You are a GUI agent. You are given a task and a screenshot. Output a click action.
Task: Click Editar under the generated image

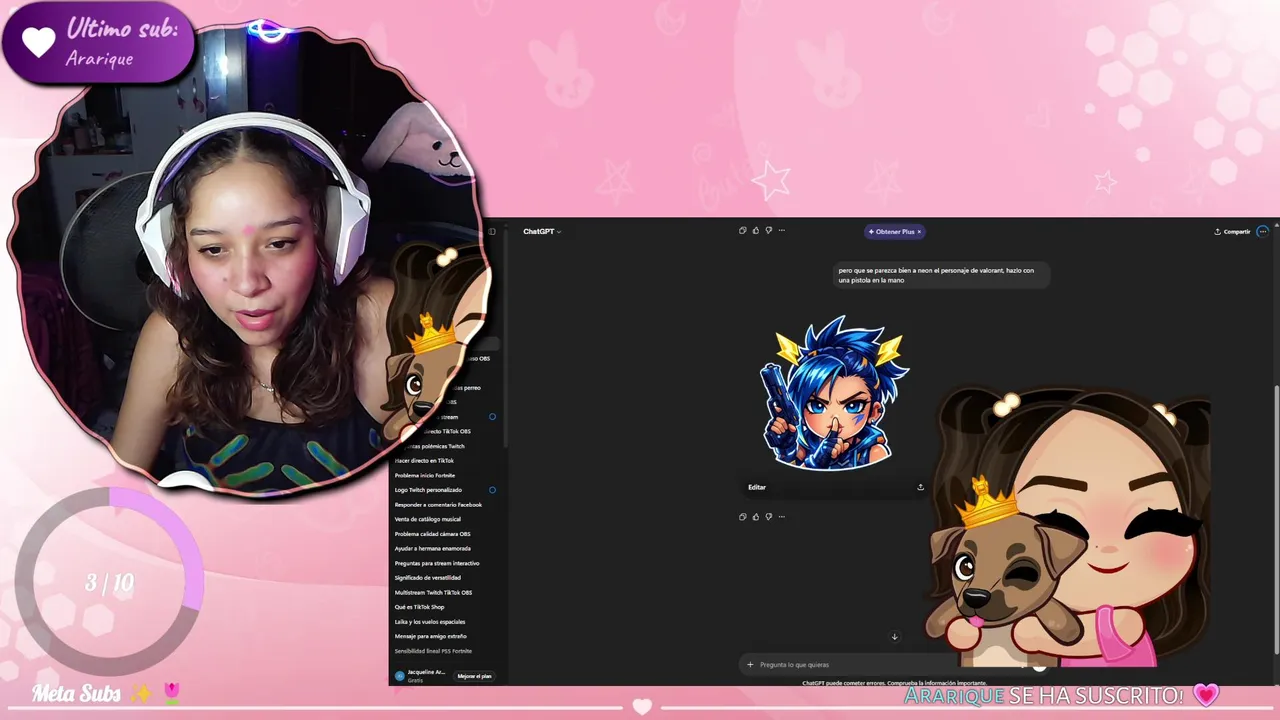click(x=757, y=487)
